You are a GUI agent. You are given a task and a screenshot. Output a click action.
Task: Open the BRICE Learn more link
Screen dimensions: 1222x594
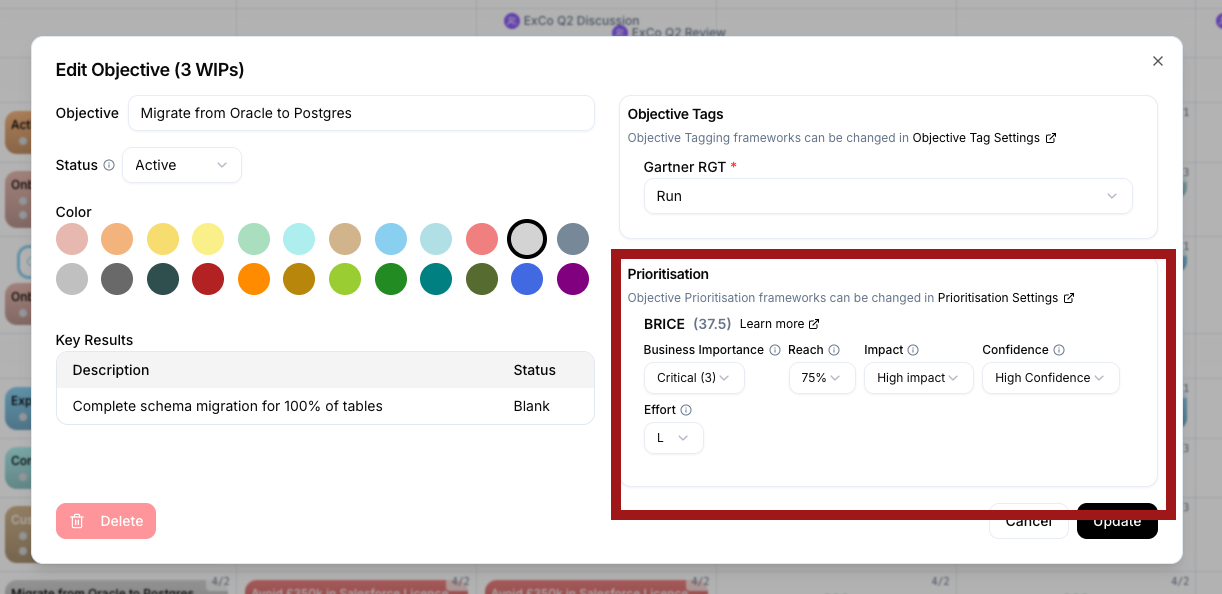point(779,324)
